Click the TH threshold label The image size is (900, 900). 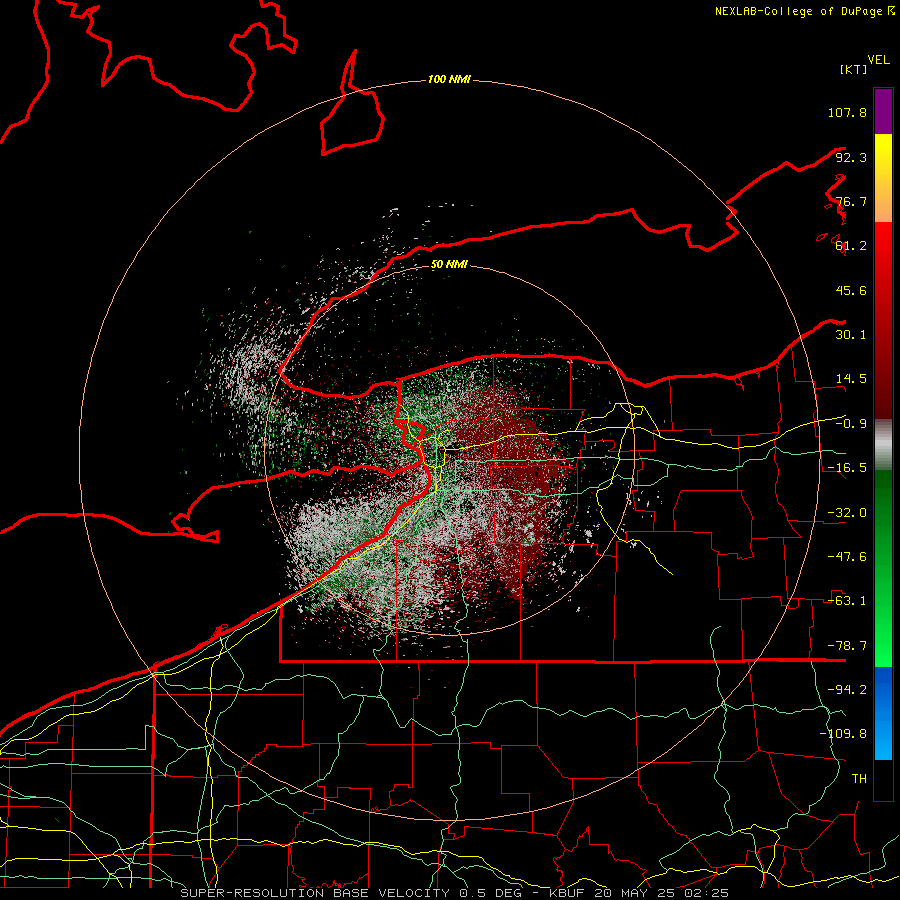point(859,779)
